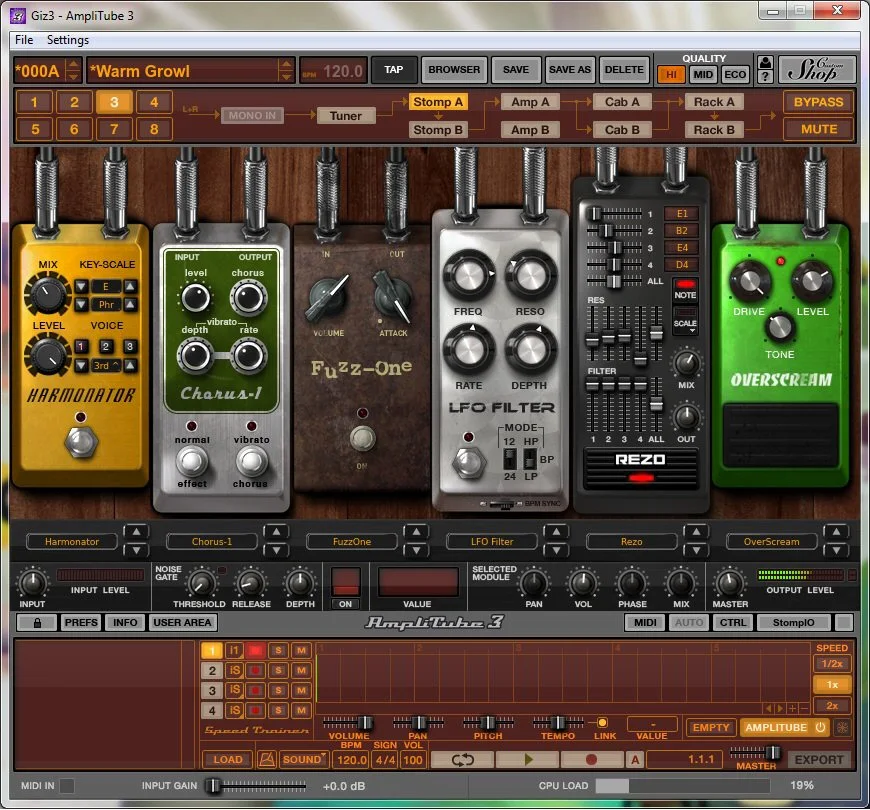Open the SOUND dropdown in speed trainer
Image resolution: width=870 pixels, height=810 pixels.
304,760
